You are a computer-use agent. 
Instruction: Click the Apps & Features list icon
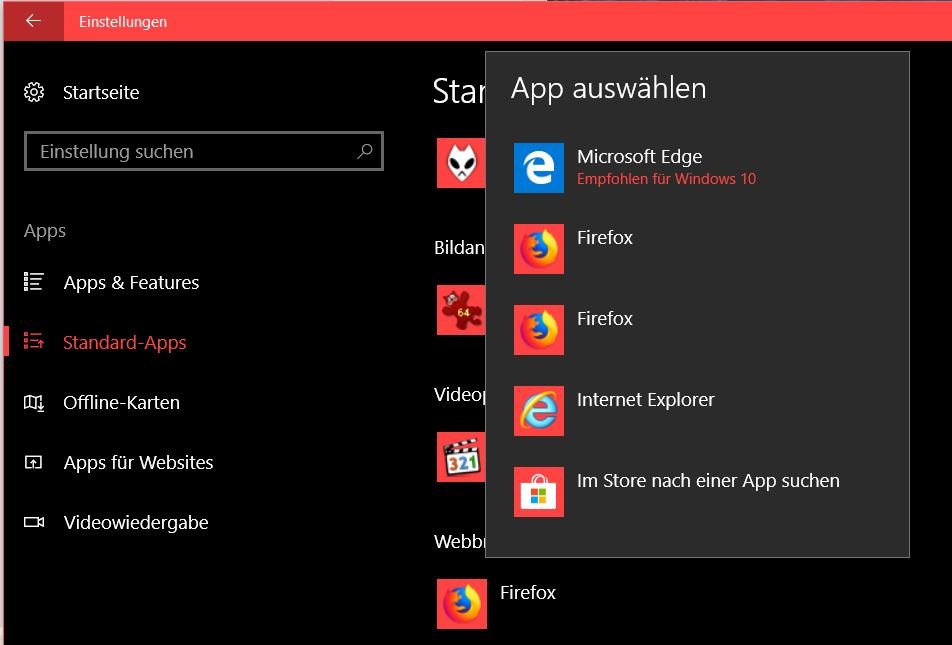[x=33, y=282]
